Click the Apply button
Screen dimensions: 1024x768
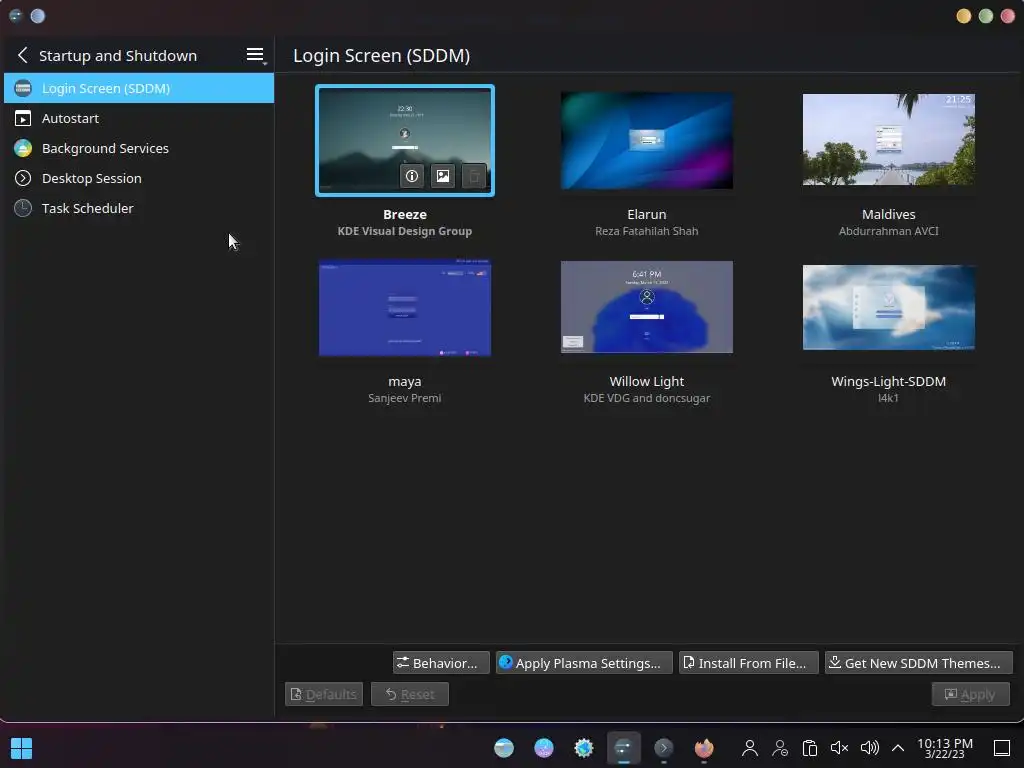coord(970,694)
